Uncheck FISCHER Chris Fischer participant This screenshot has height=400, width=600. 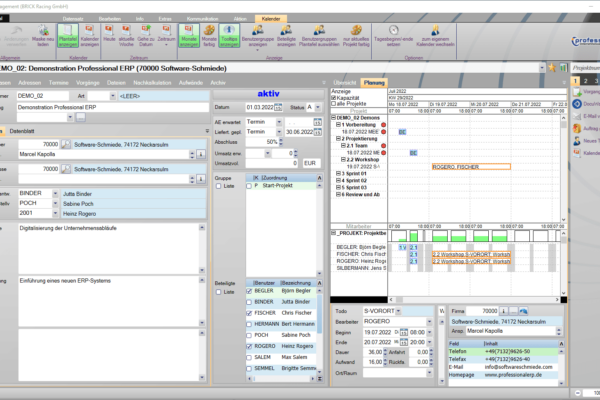click(249, 313)
